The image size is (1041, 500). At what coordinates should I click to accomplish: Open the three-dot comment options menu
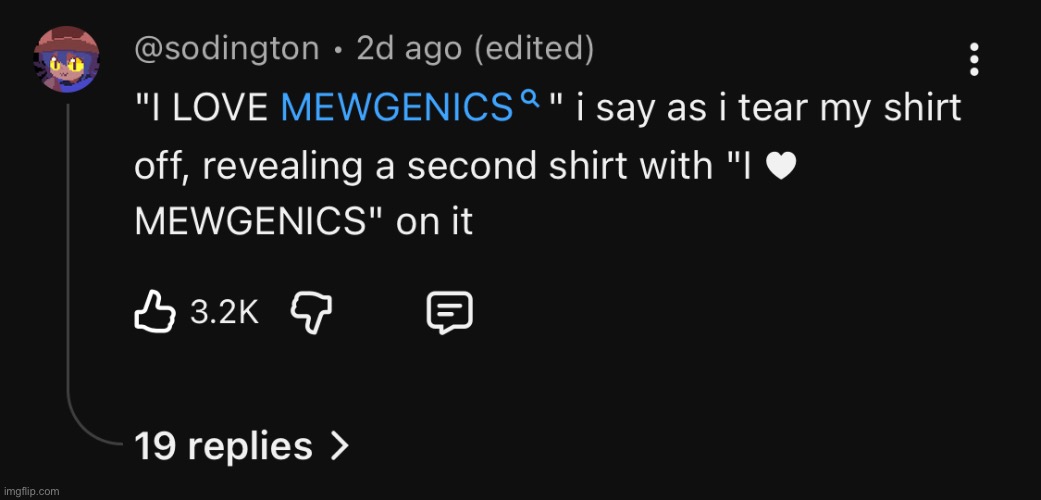(x=975, y=60)
